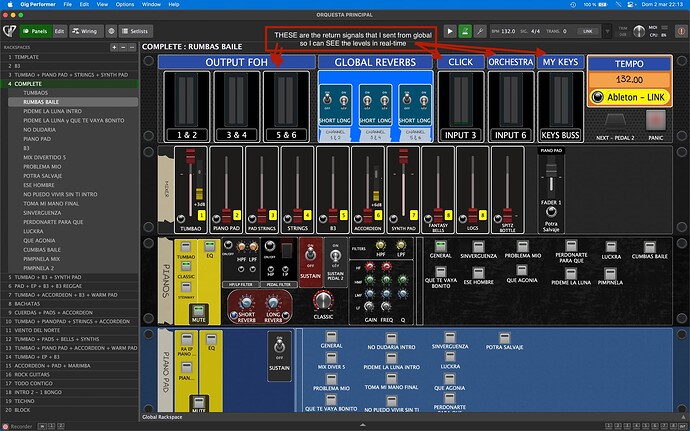Turn the red CLASSIC knob
Viewport: 690px width, 431px height.
[x=323, y=300]
